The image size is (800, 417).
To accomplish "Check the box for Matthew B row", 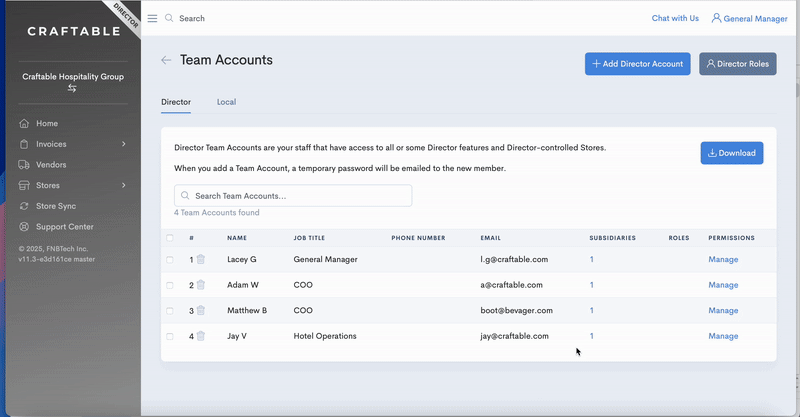I will (x=170, y=311).
